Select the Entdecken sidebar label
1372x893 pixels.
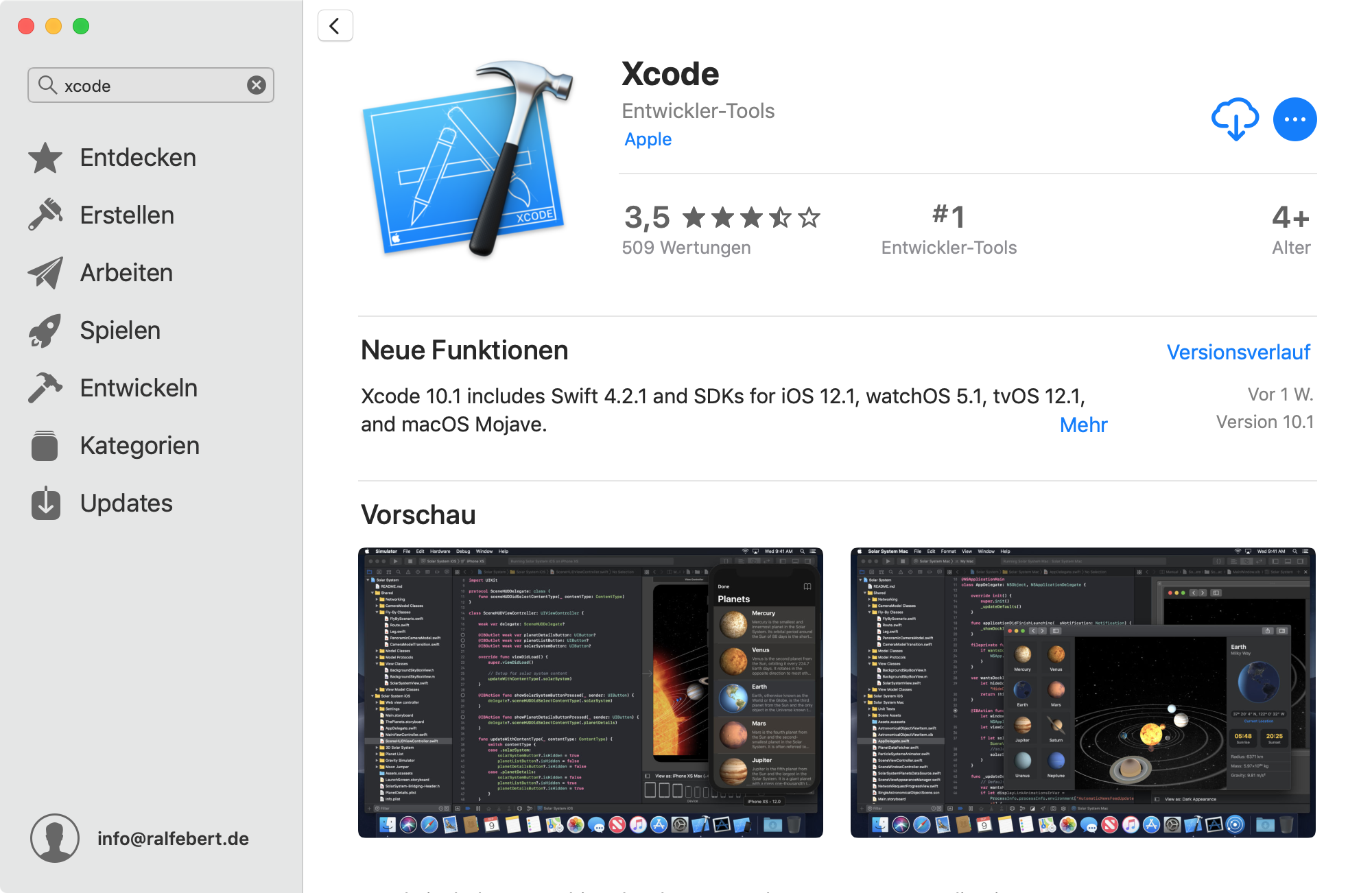pyautogui.click(x=138, y=158)
